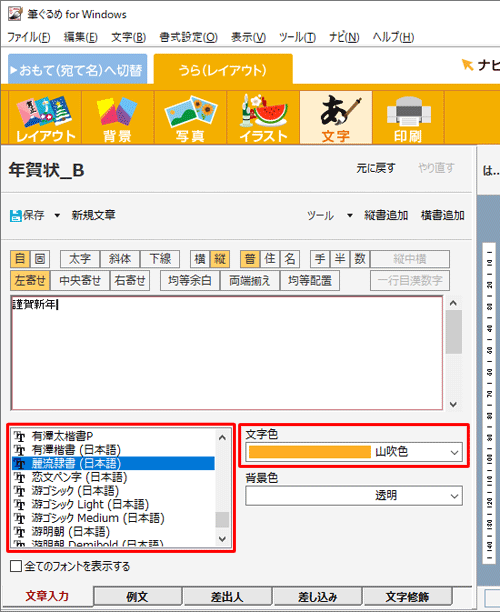The height and width of the screenshot is (612, 500).
Task: Switch to 縦 vertical writing
Action: pyautogui.click(x=220, y=259)
